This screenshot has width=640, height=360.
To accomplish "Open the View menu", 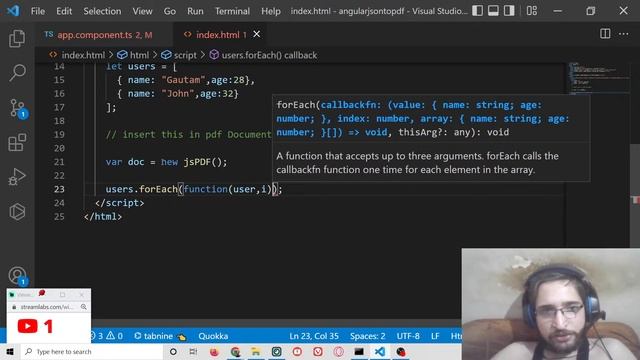I will coord(142,11).
